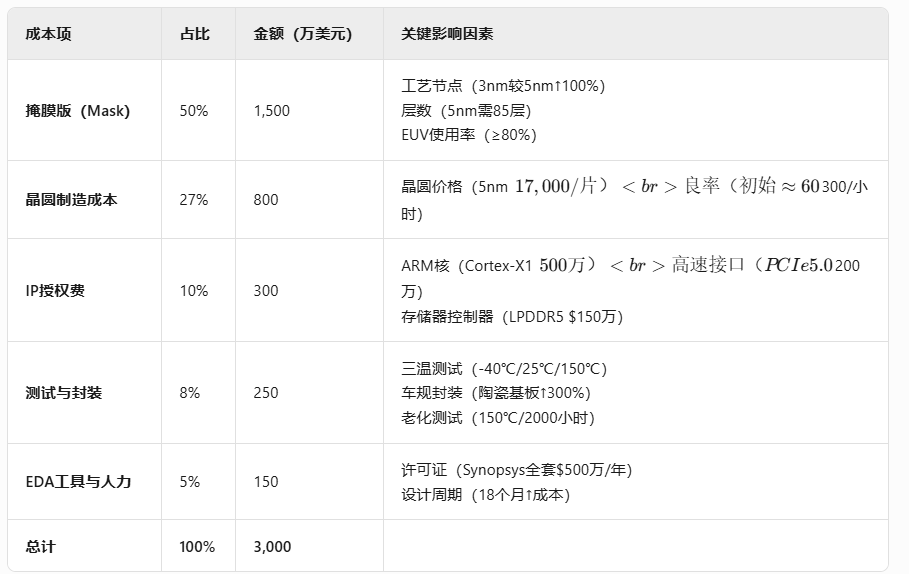Select the 晶圆制造成本 row label

pyautogui.click(x=71, y=200)
